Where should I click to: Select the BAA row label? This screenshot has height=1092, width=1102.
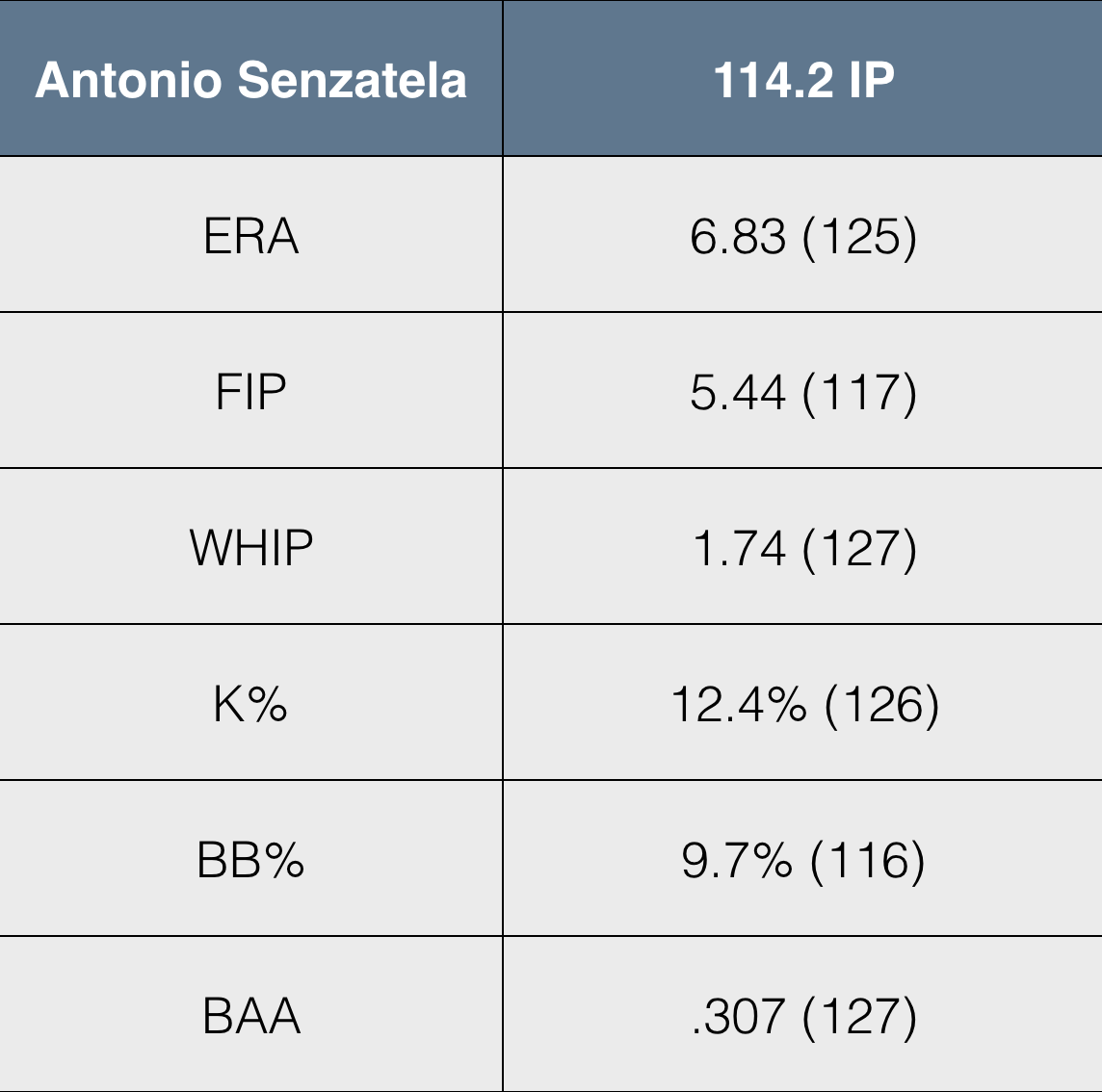250,1016
